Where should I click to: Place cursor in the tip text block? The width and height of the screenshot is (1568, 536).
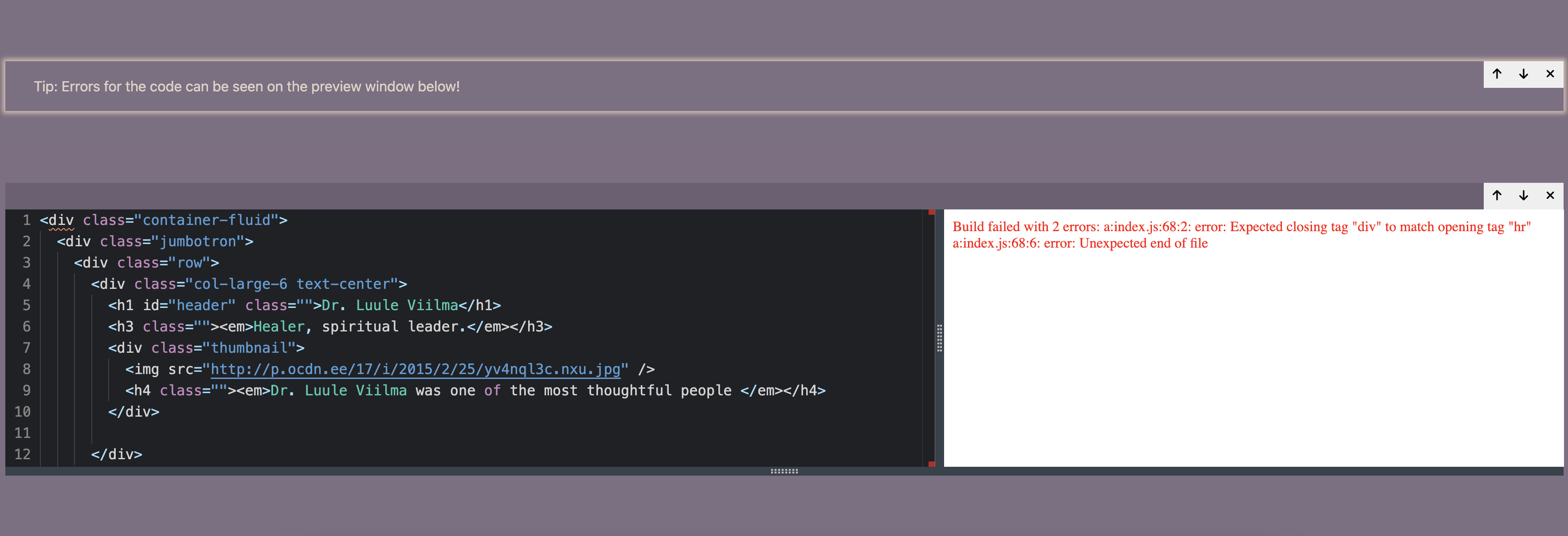(247, 87)
